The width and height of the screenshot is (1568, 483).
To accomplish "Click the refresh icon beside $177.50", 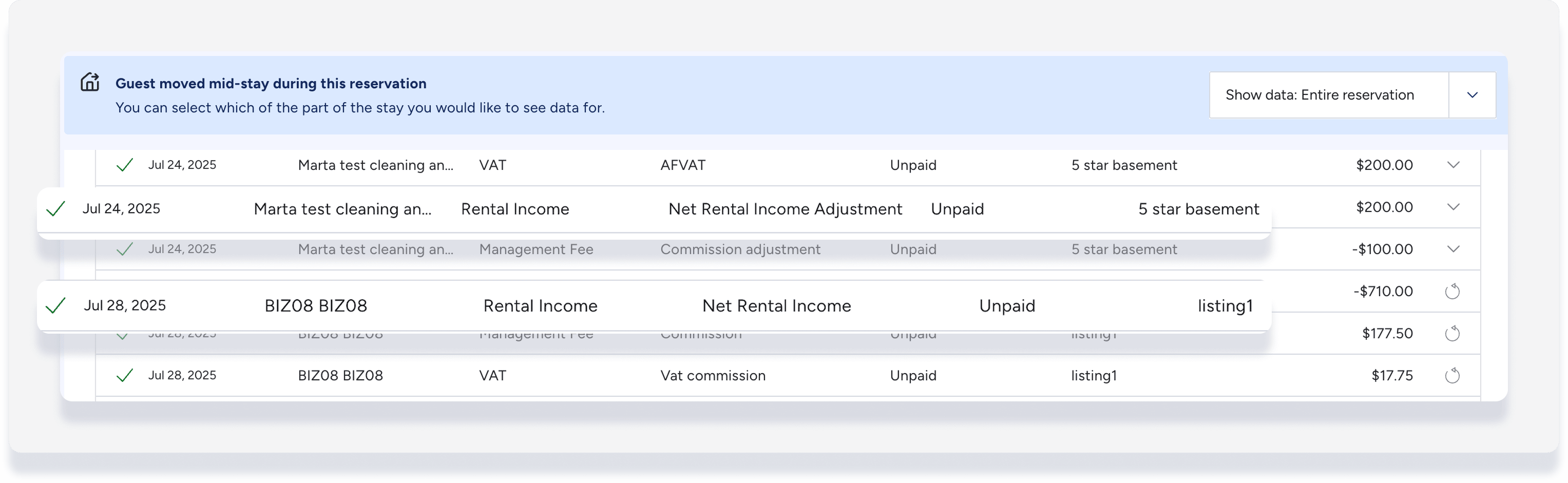I will pyautogui.click(x=1452, y=333).
